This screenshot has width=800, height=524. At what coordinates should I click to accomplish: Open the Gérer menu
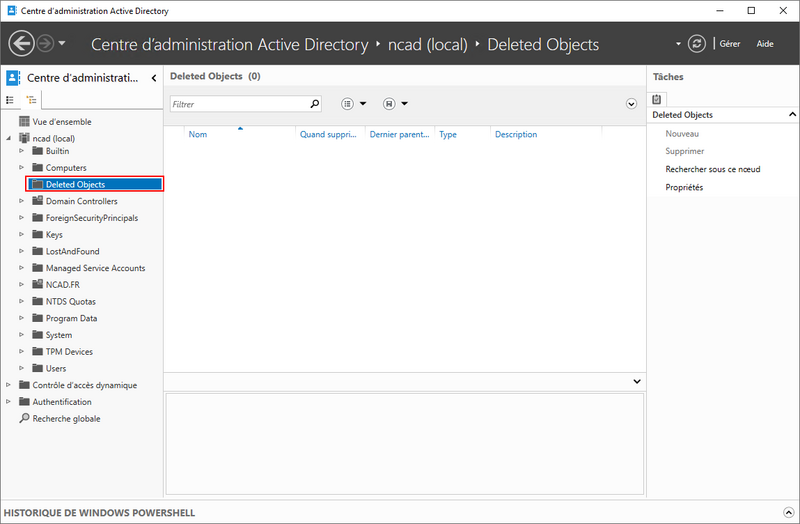(x=730, y=44)
